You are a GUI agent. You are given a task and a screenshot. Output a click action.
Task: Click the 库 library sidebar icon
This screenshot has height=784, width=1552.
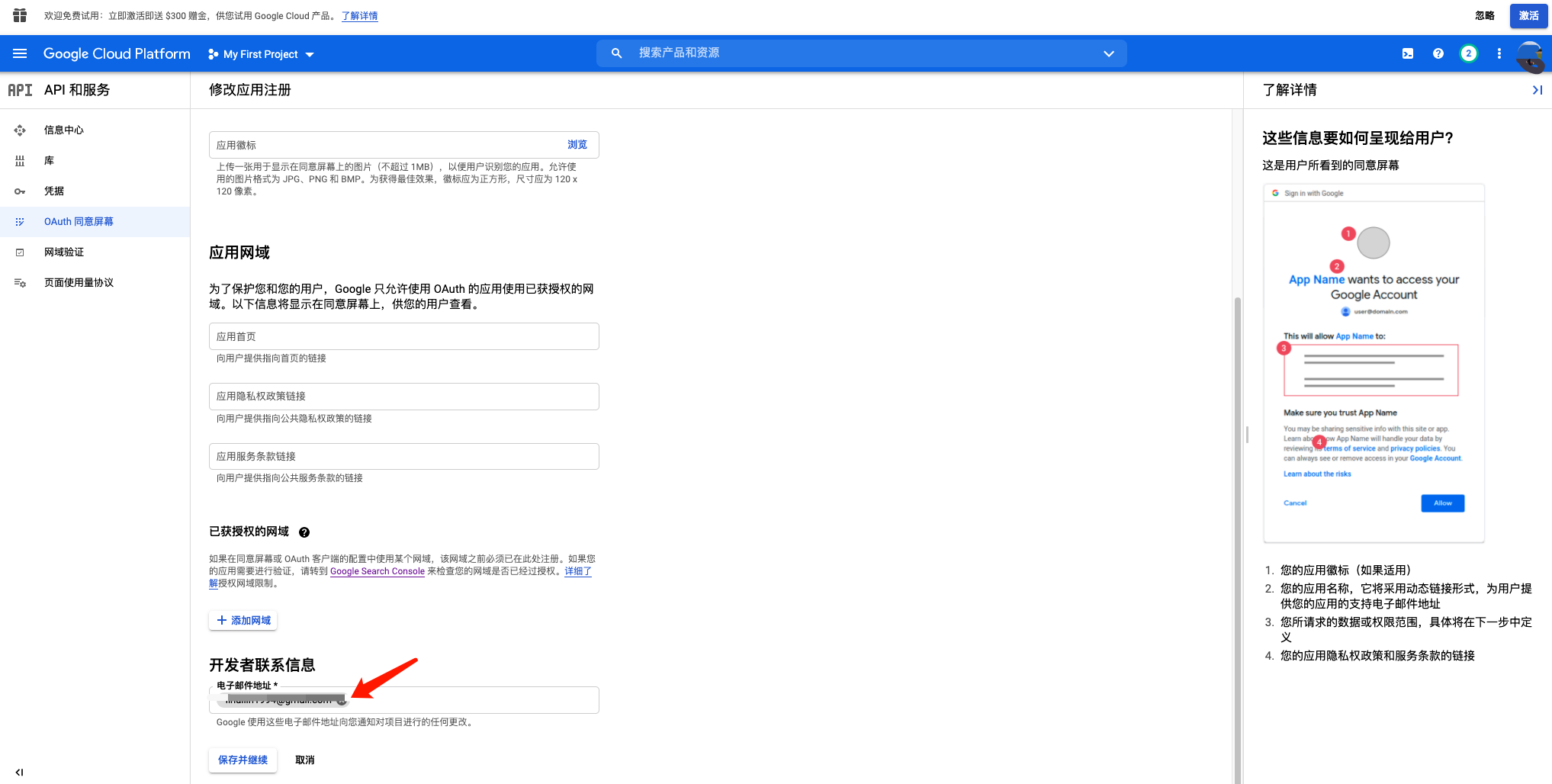tap(20, 161)
